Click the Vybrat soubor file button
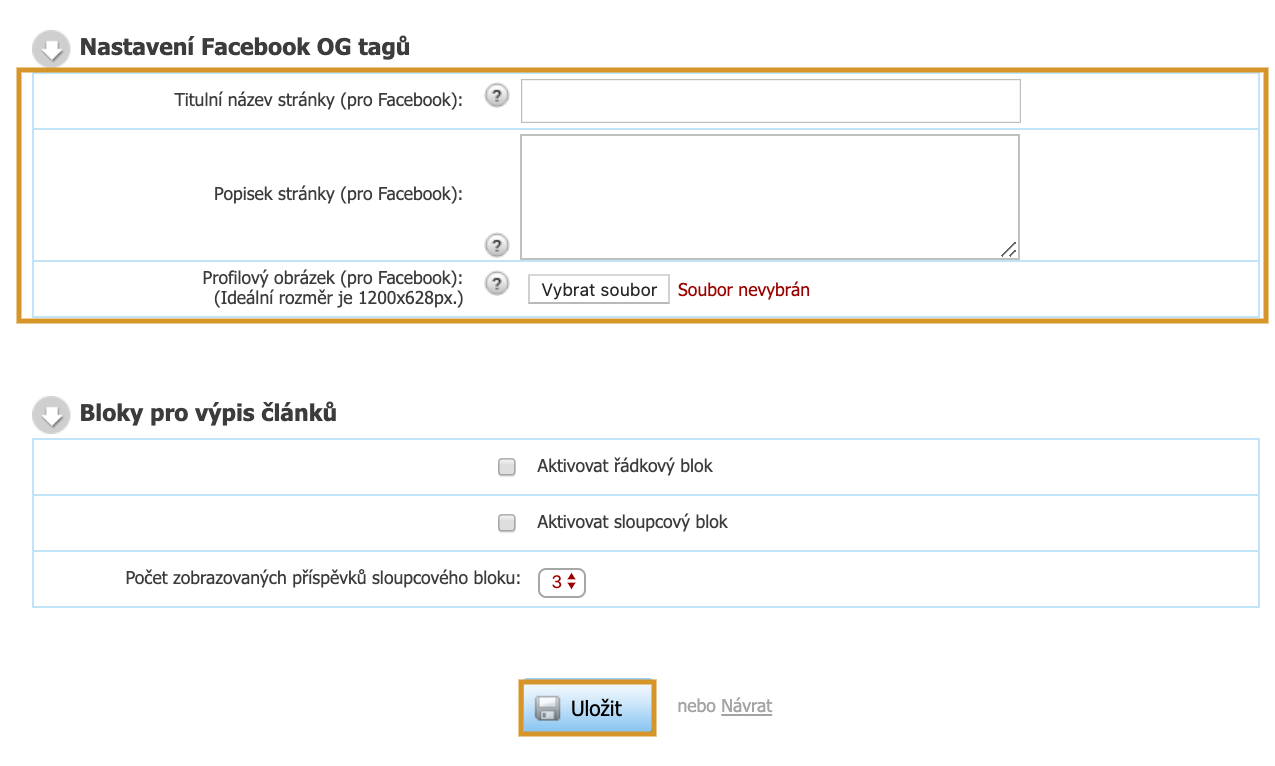The image size is (1275, 766). 599,290
